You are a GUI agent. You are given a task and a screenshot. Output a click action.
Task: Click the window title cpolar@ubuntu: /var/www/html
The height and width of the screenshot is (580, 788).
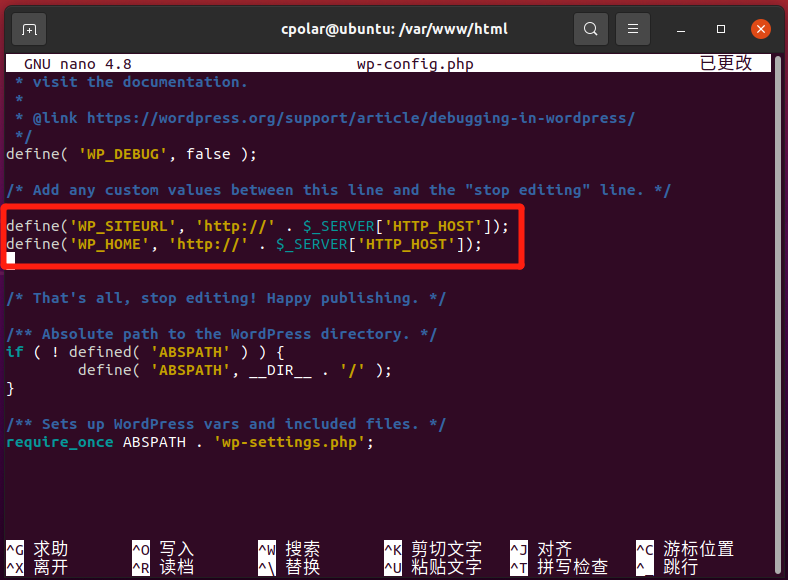pyautogui.click(x=394, y=29)
